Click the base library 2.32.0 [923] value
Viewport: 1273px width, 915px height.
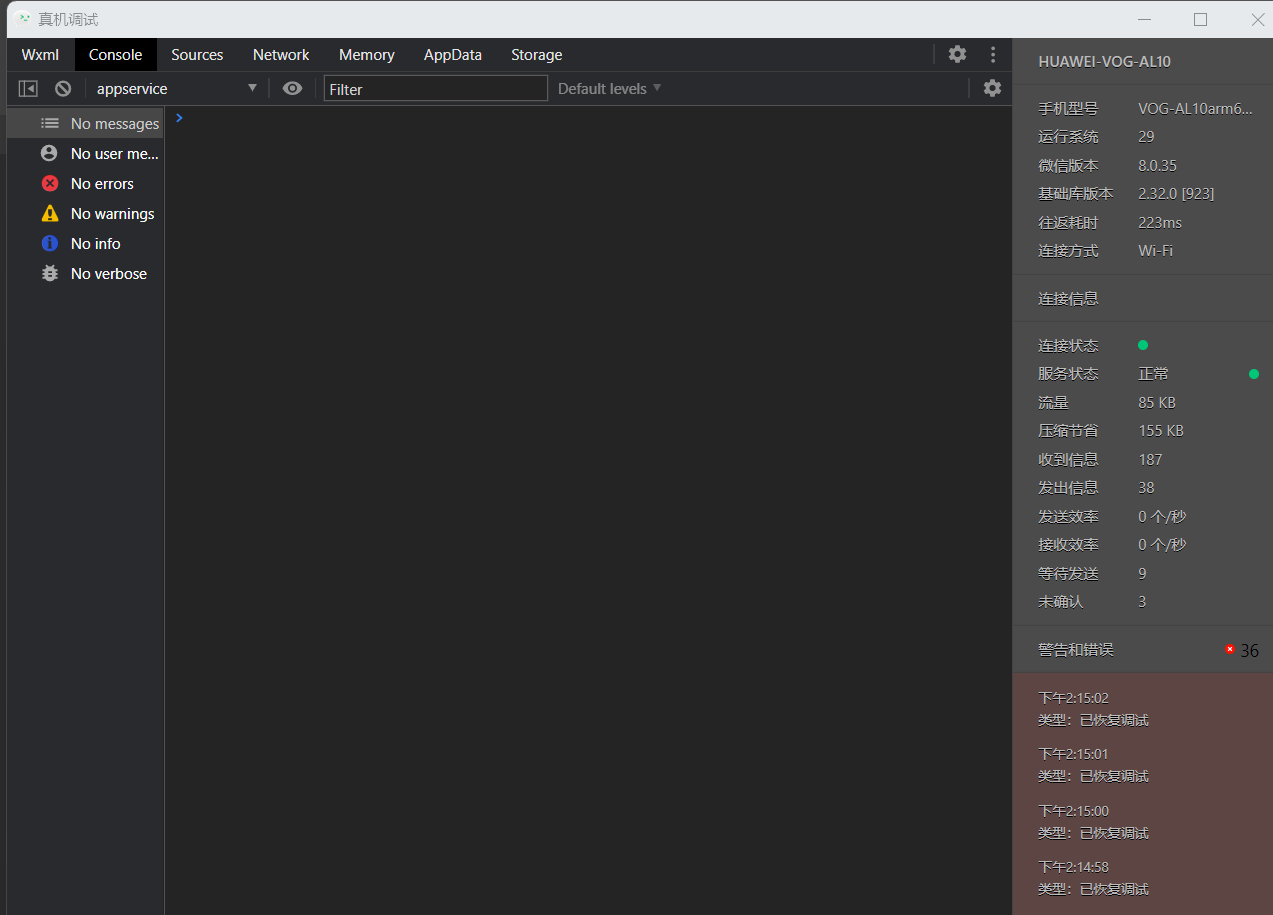click(1176, 194)
